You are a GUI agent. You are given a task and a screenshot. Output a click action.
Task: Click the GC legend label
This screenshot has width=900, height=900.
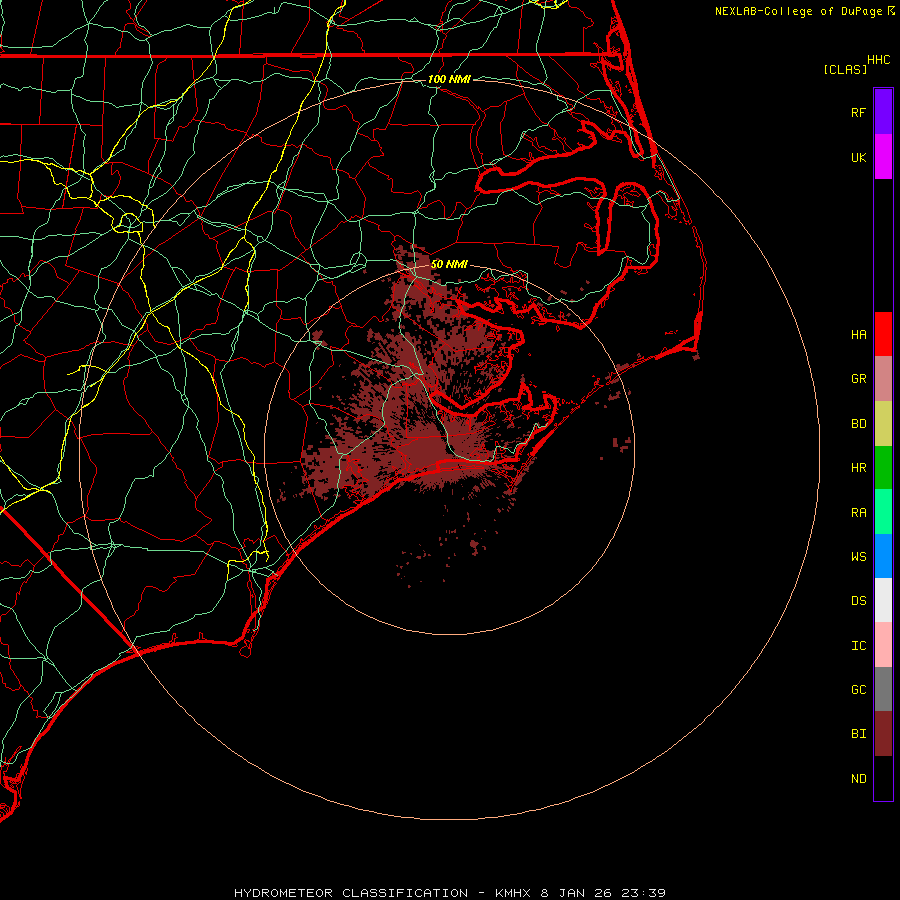coord(858,689)
